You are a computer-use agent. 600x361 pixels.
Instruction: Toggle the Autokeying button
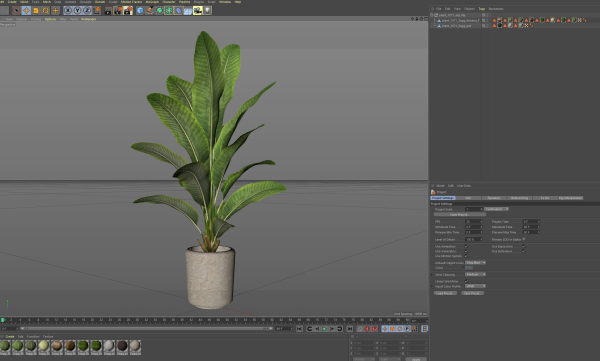367,329
